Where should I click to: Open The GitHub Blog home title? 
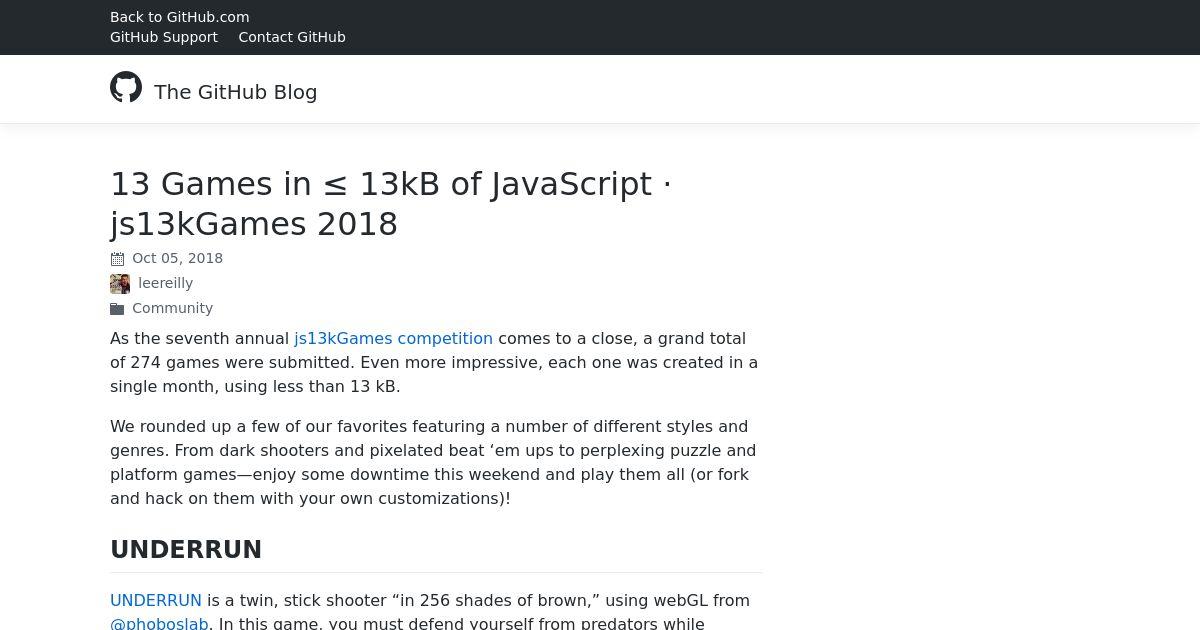(x=236, y=92)
